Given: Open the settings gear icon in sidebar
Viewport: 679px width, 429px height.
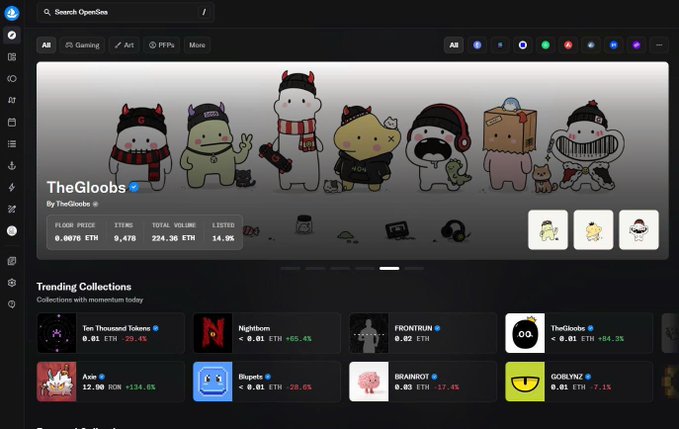Looking at the screenshot, I should point(12,282).
